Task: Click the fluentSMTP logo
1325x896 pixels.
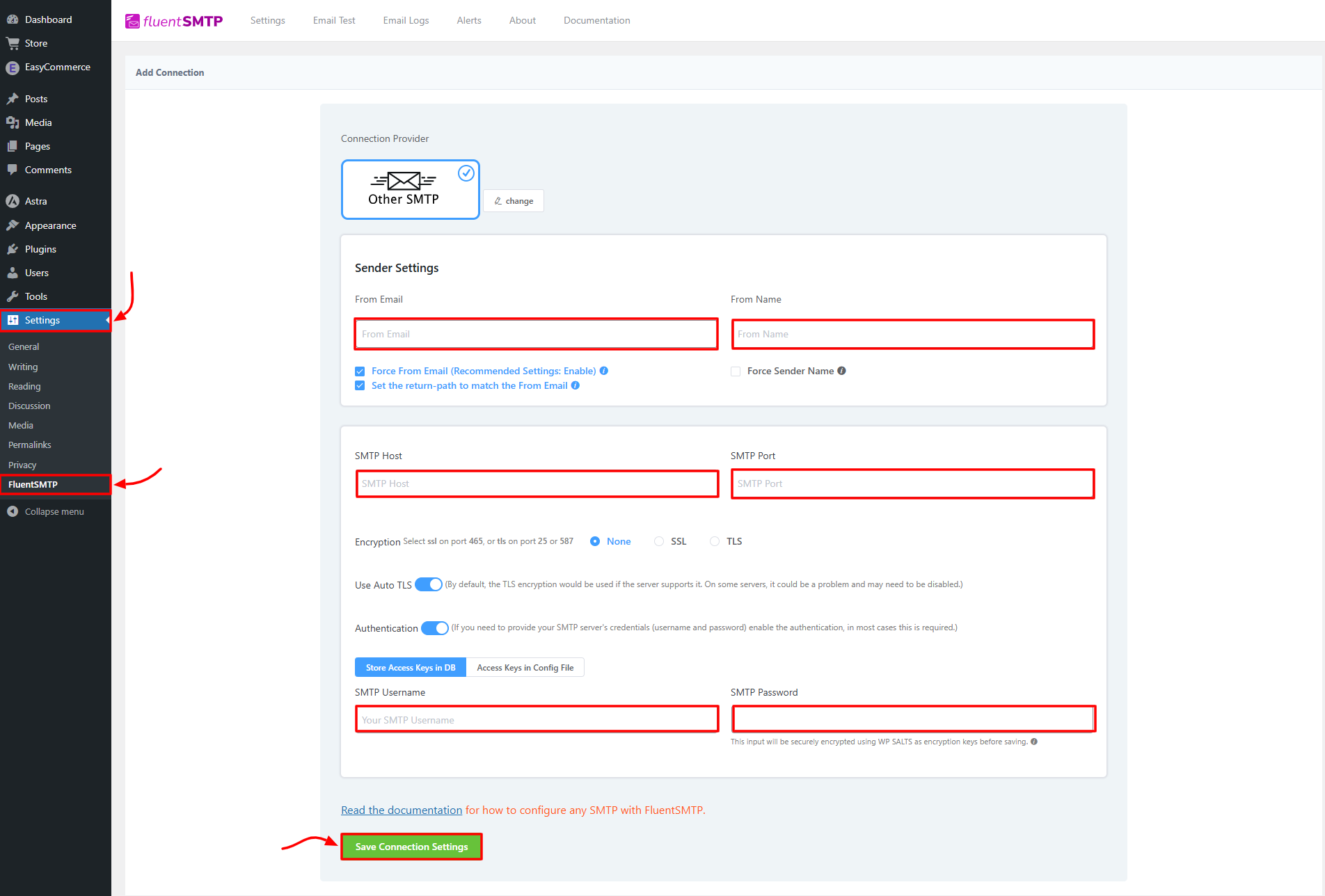Action: 174,21
